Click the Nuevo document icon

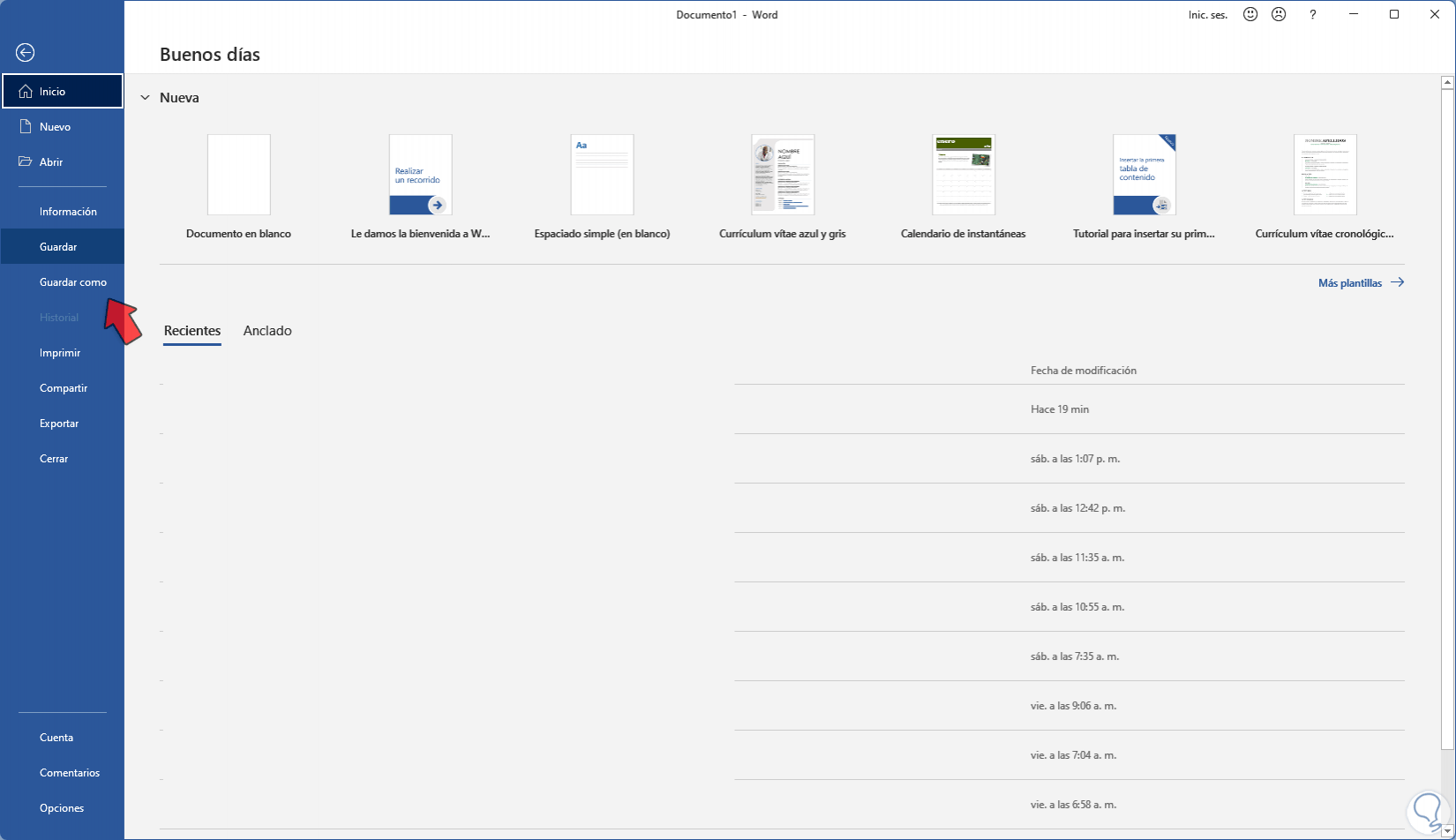tap(26, 126)
